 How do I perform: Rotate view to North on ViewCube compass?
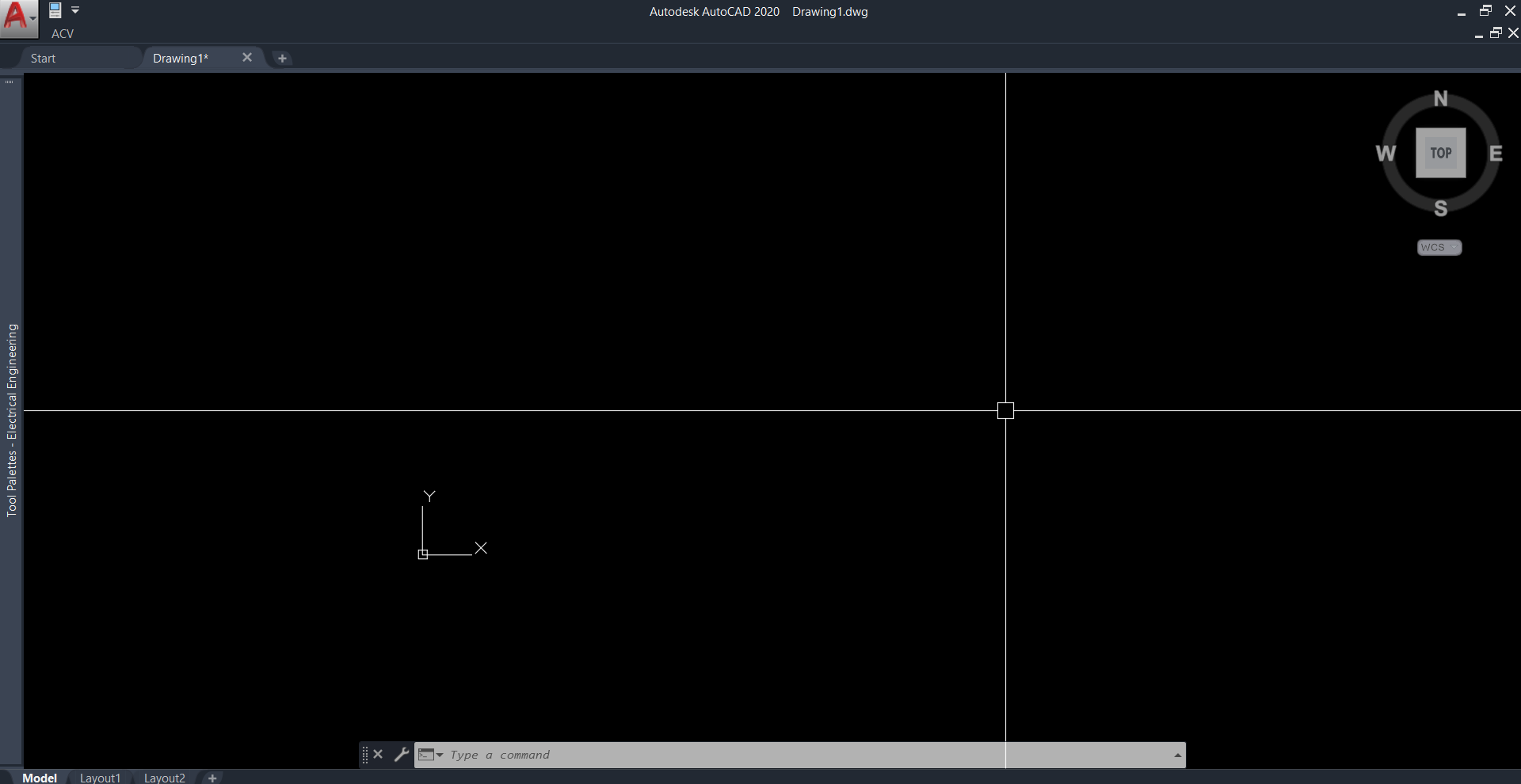[x=1440, y=99]
